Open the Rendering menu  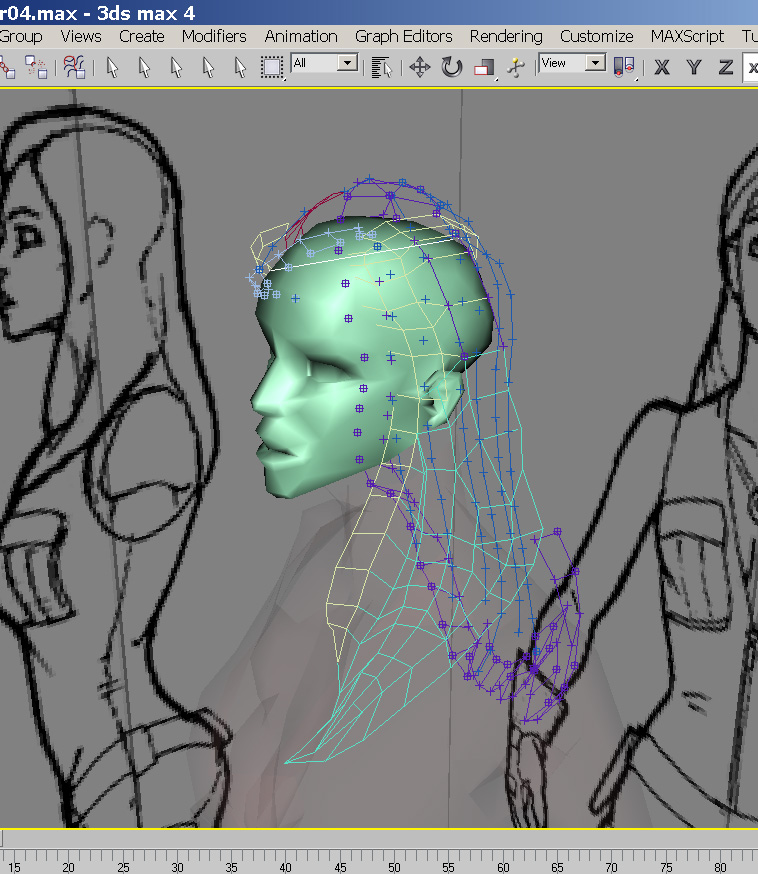[506, 36]
